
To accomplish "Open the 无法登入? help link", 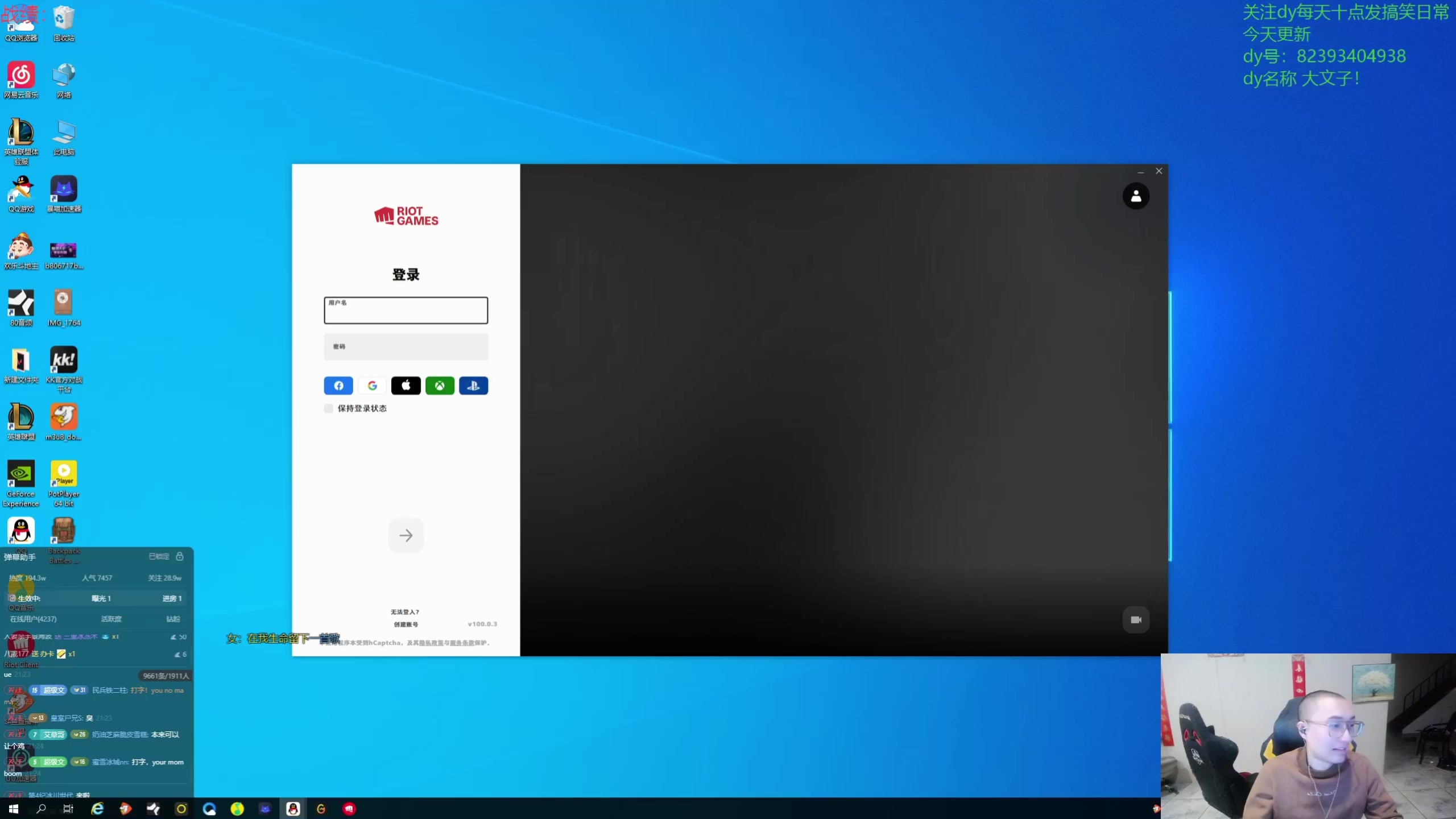I will coord(405,612).
